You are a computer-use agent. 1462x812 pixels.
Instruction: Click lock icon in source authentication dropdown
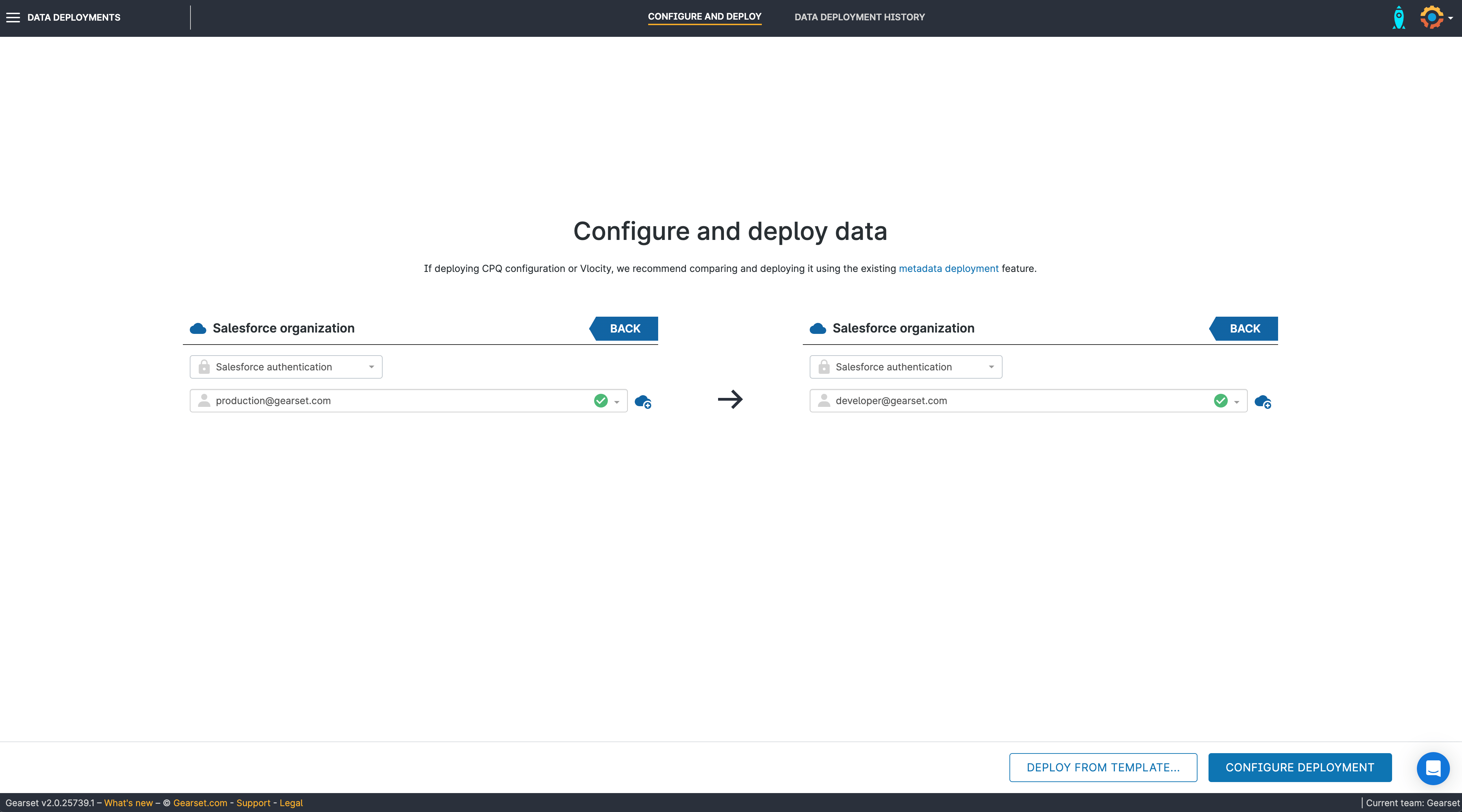(204, 367)
